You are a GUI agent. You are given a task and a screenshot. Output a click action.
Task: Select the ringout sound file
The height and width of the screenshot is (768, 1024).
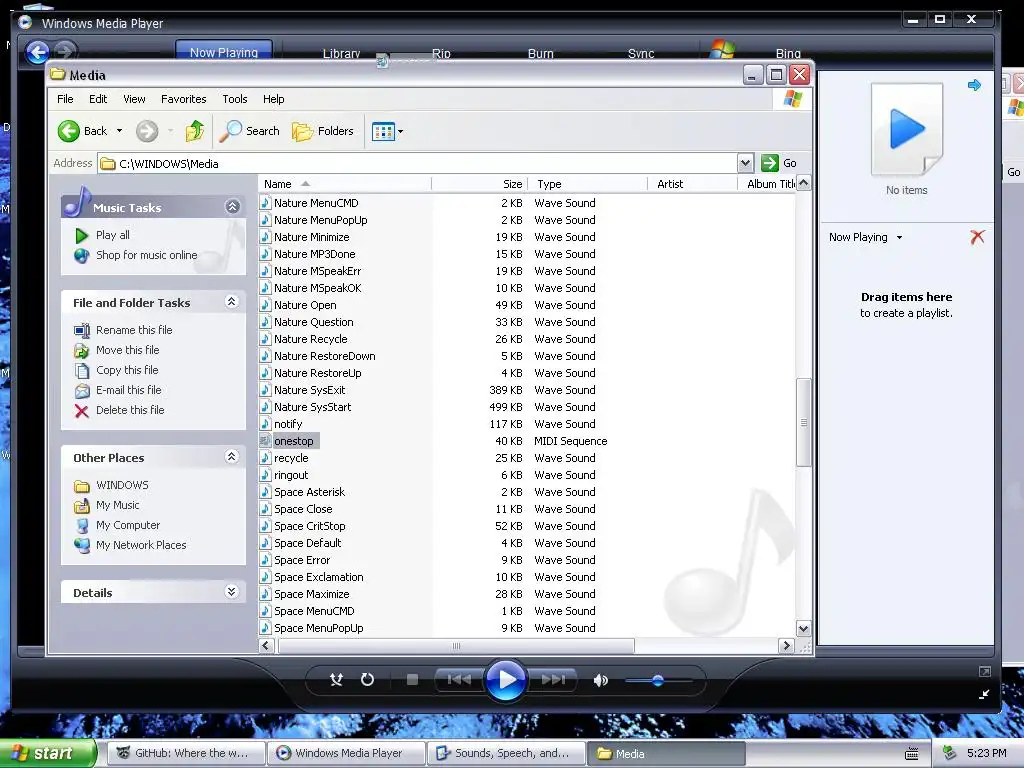tap(291, 475)
